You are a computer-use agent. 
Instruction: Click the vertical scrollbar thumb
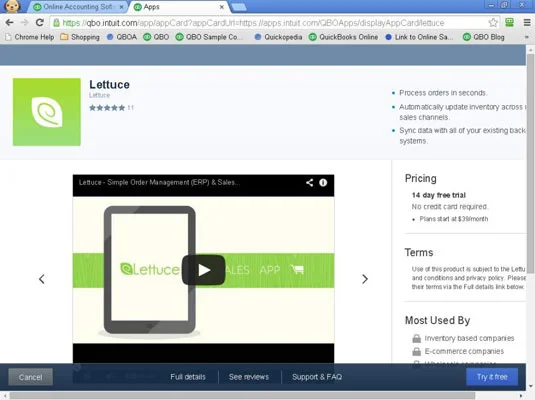point(530,164)
